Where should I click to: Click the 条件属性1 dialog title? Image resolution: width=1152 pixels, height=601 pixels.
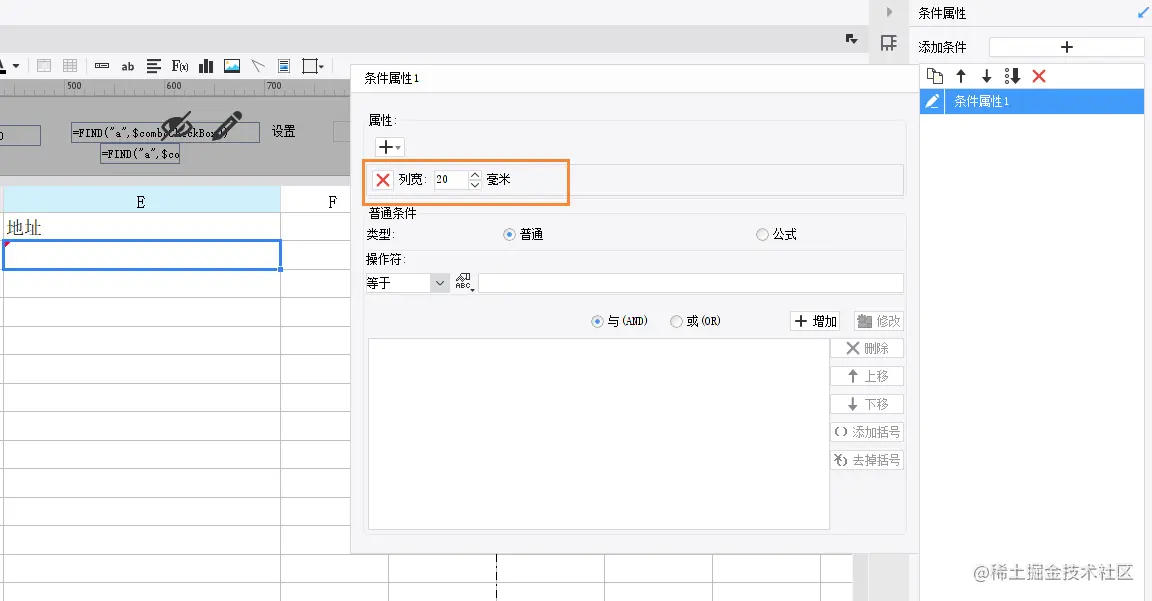[391, 78]
